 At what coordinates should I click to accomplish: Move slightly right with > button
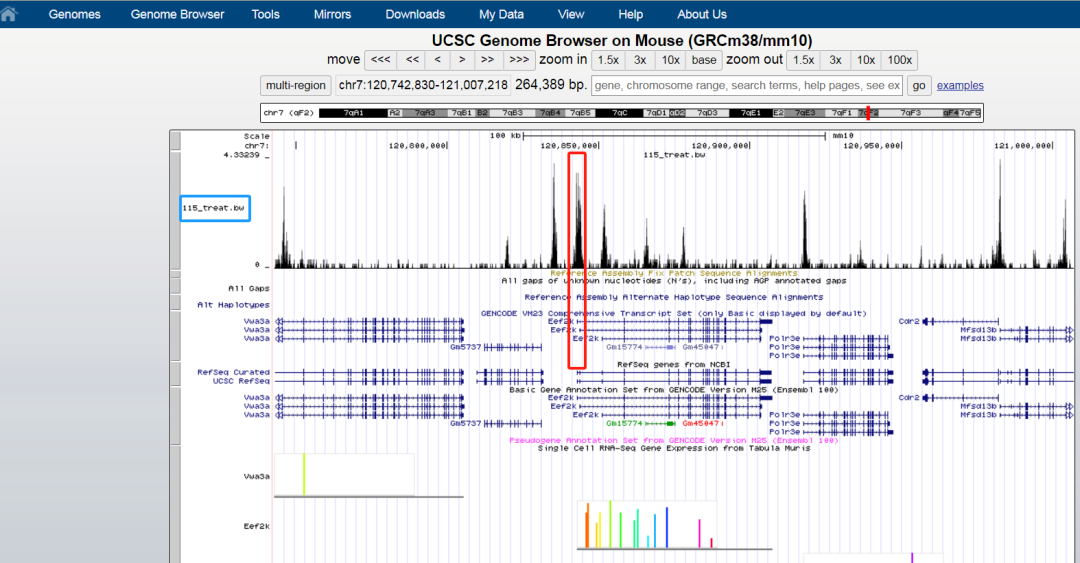462,60
